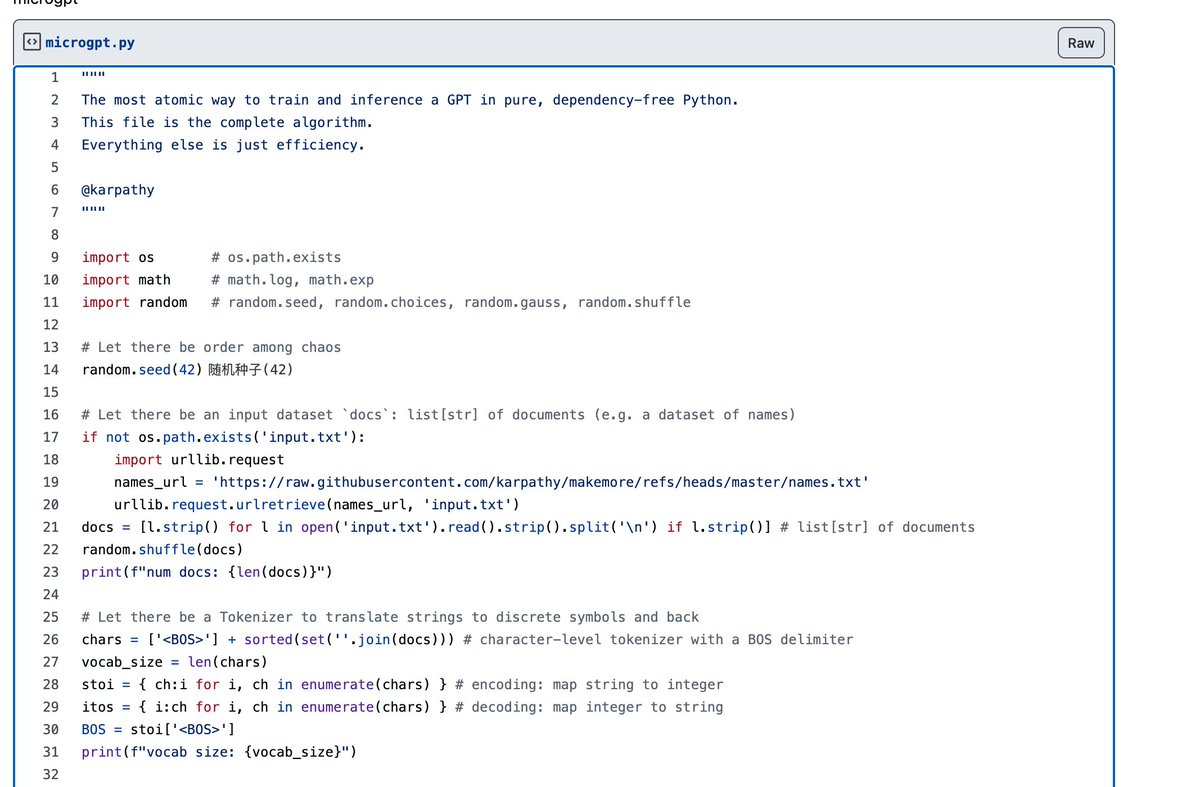Click the random.seed(42) call

pyautogui.click(x=142, y=370)
